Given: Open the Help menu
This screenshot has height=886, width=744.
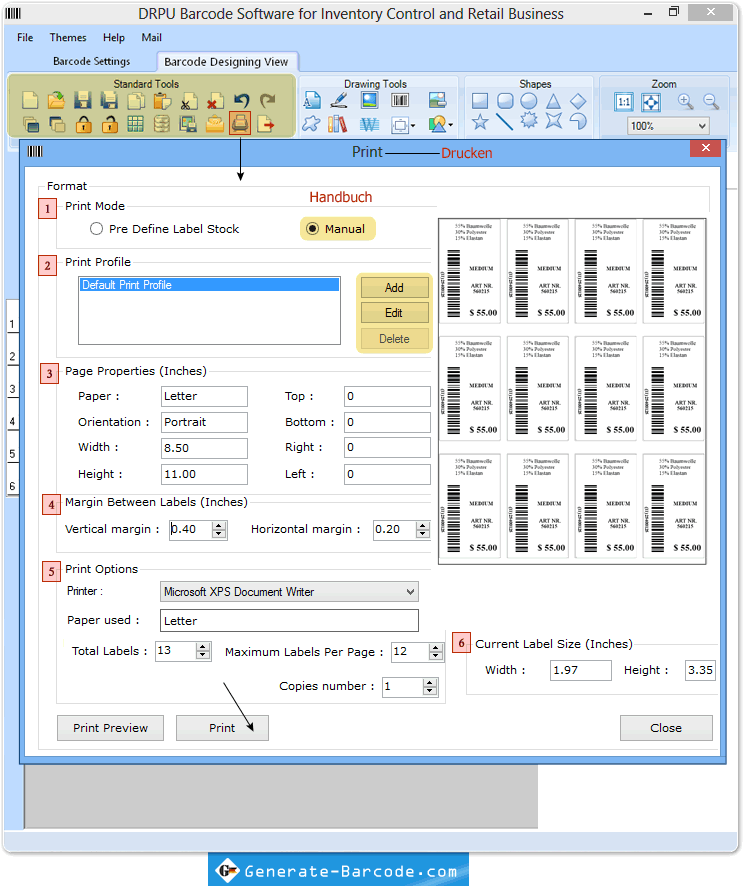Looking at the screenshot, I should [114, 37].
